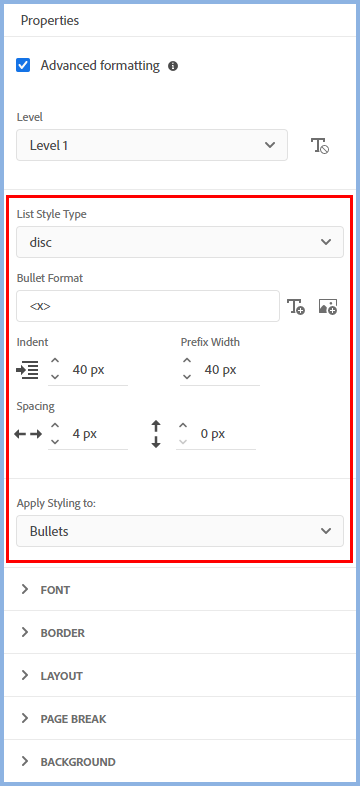Click the clear text formatting icon beside Level
The image size is (360, 786).
point(320,146)
